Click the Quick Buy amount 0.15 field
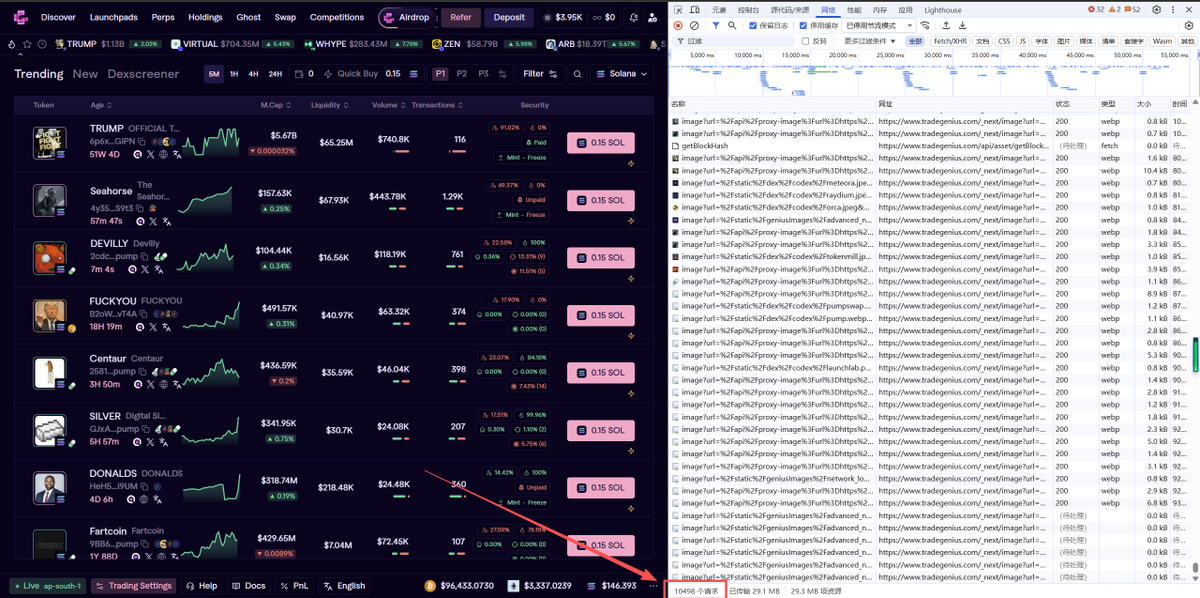Screen dimensions: 1200x598 (393, 74)
